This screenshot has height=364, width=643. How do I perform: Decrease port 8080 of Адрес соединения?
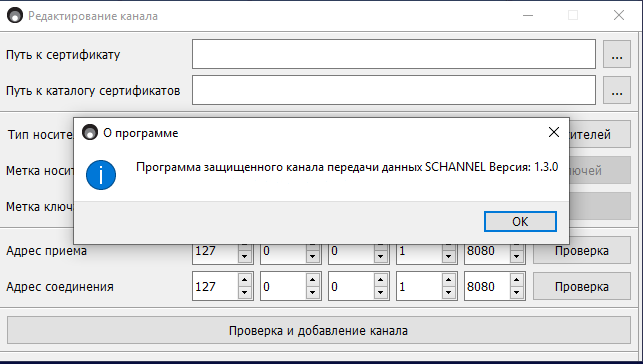coord(517,293)
